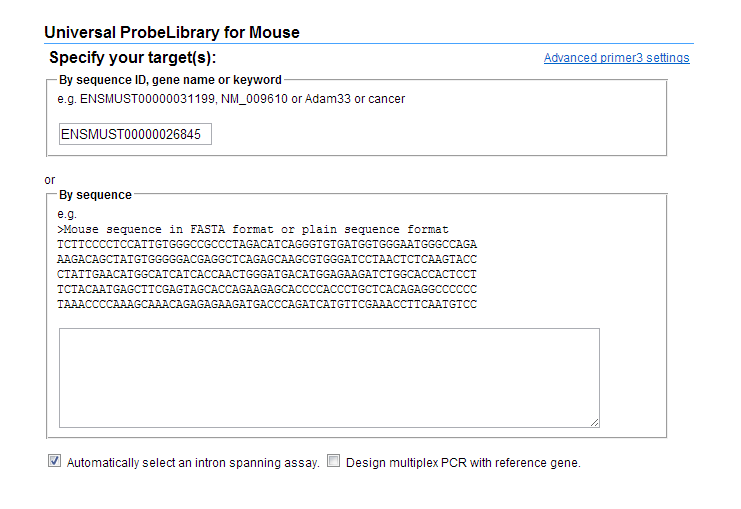Click the example sequence line starting TCTTCCCCTCC

(x=267, y=244)
